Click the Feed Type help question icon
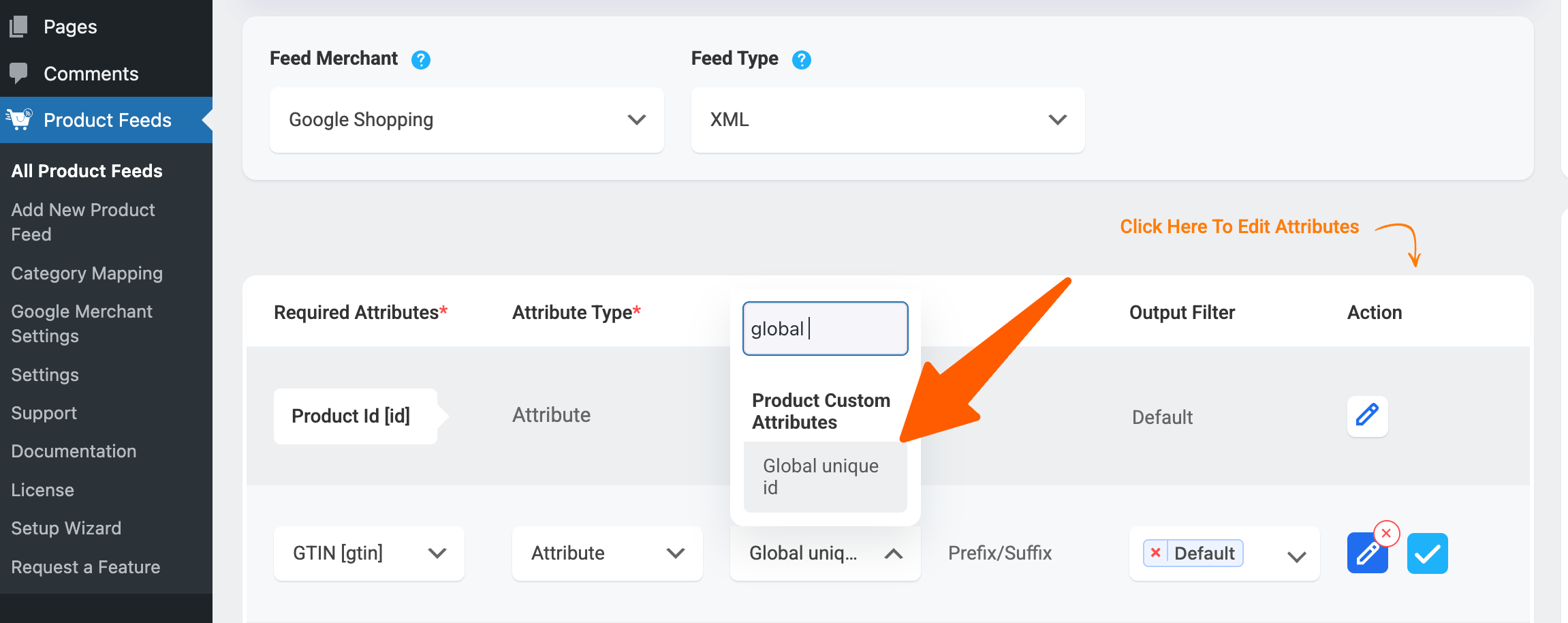 click(802, 60)
